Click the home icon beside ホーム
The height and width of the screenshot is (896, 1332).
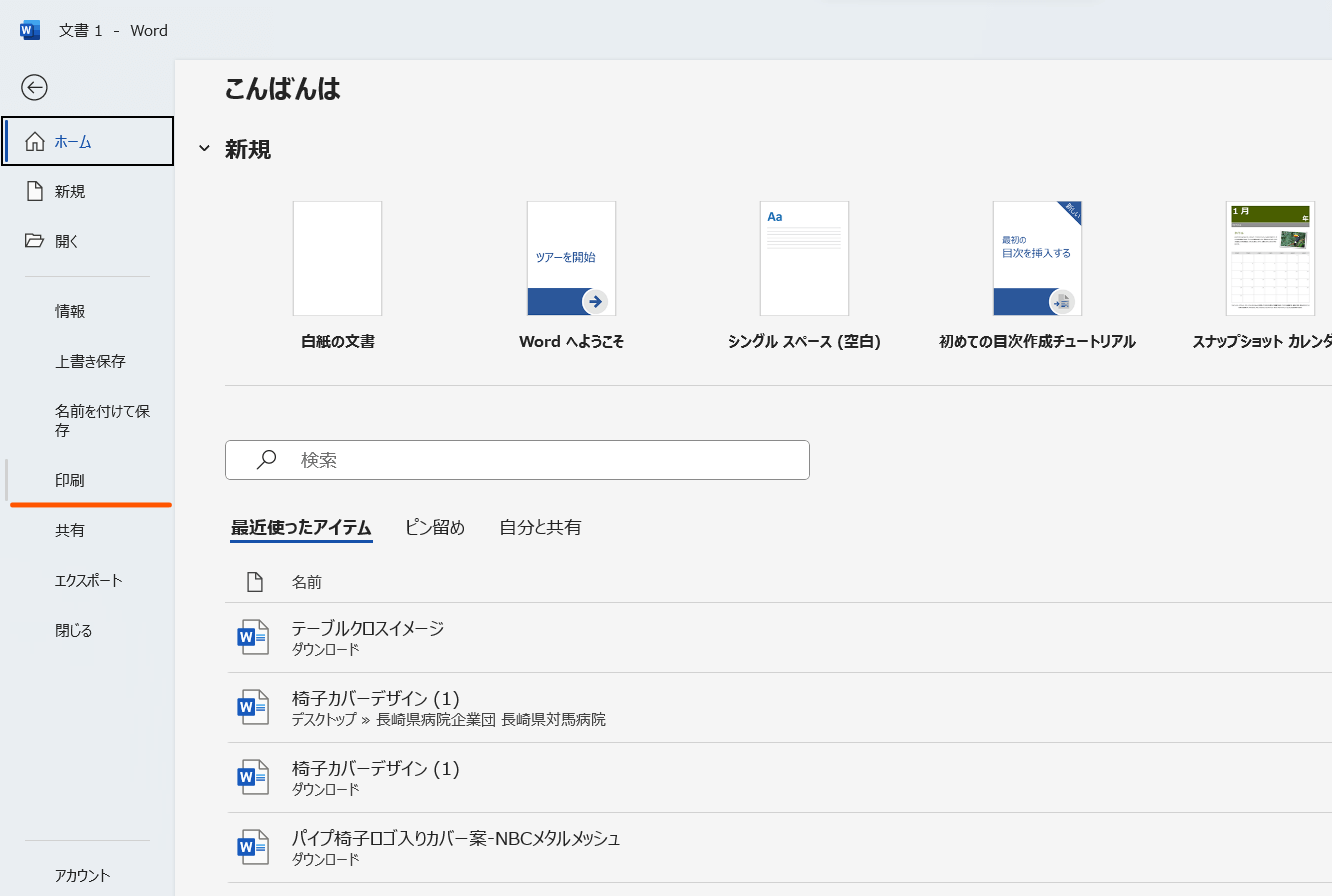coord(35,141)
